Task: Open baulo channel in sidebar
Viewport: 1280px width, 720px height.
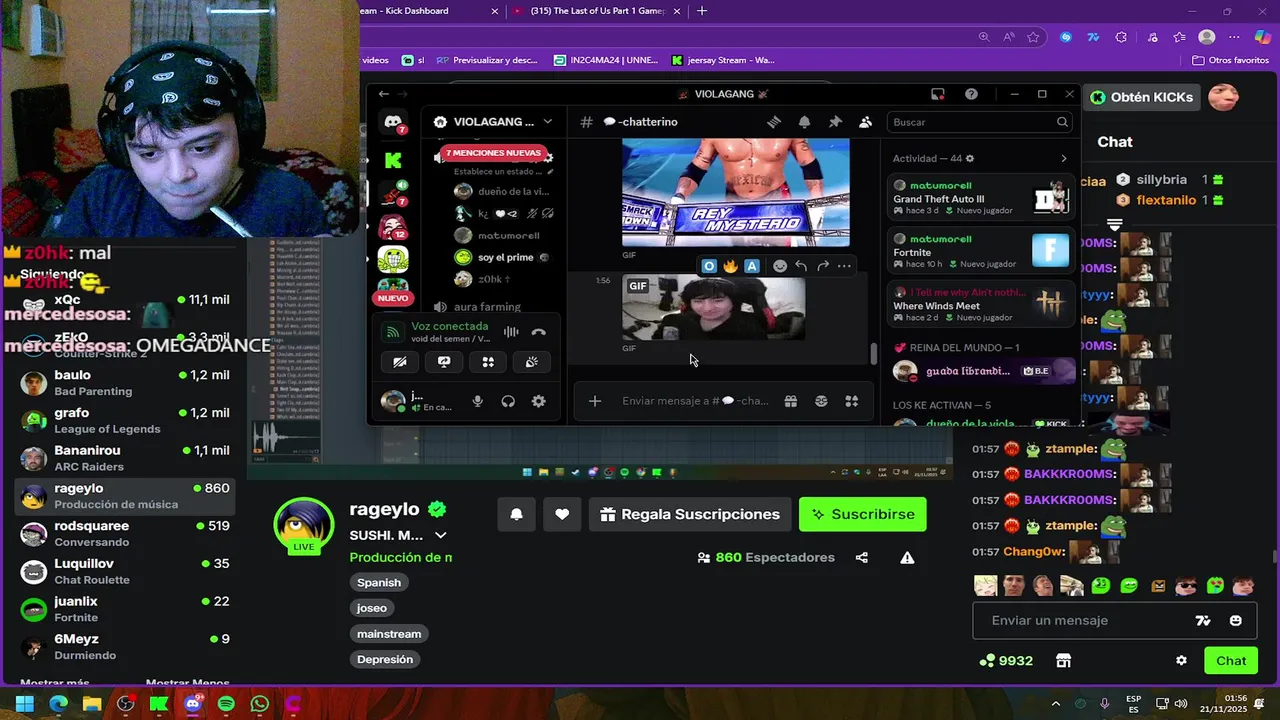Action: (125, 383)
